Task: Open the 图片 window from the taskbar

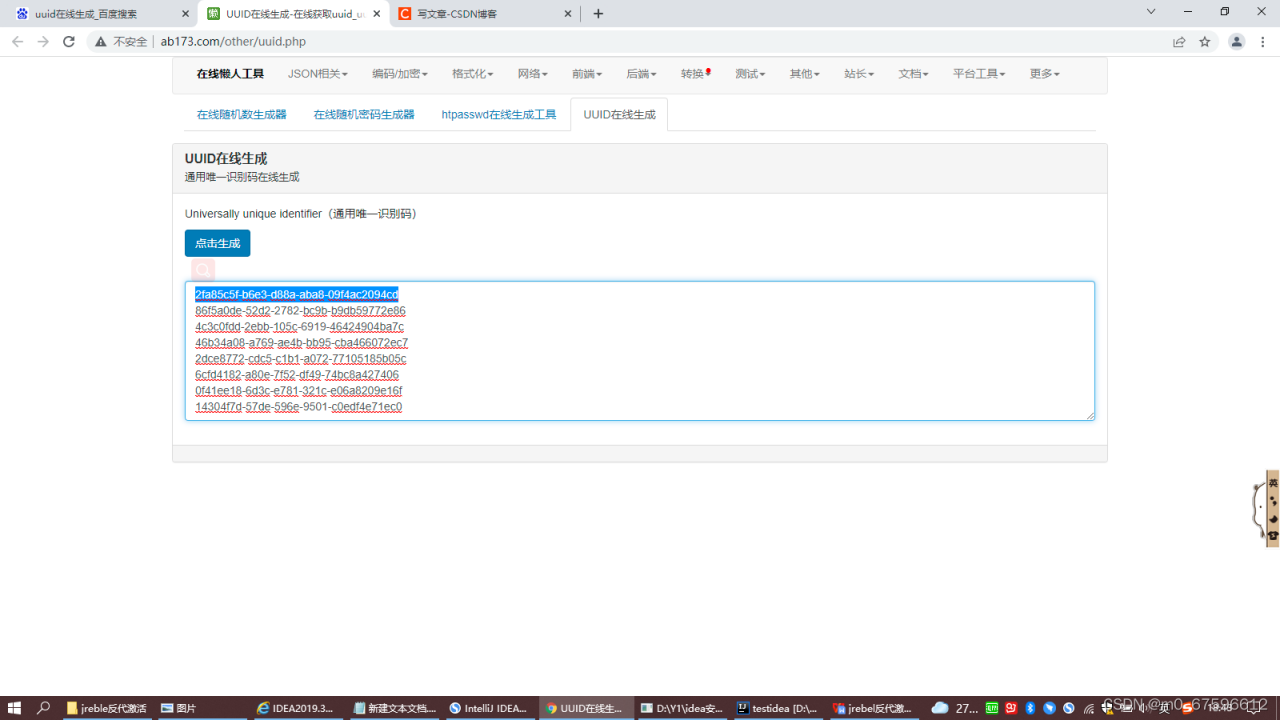Action: 201,708
